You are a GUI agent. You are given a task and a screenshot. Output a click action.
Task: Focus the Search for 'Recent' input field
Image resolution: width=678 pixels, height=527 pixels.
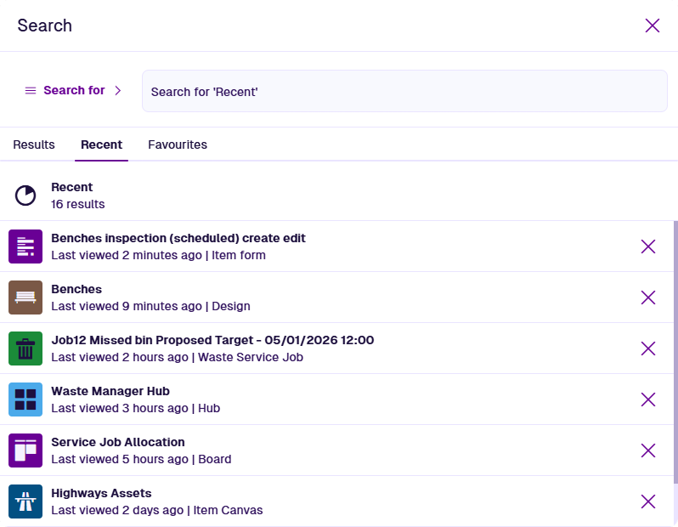405,91
